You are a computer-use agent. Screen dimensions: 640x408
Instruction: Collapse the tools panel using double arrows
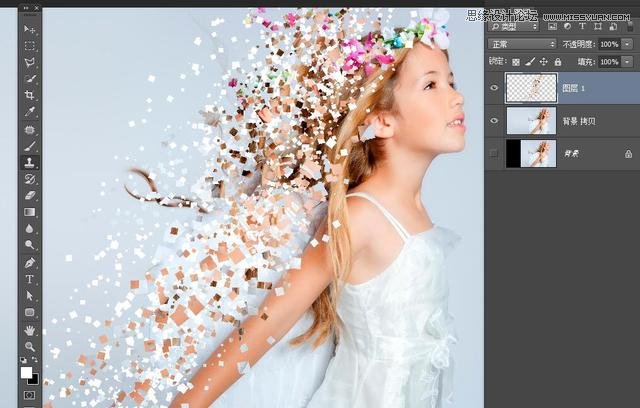[26, 8]
